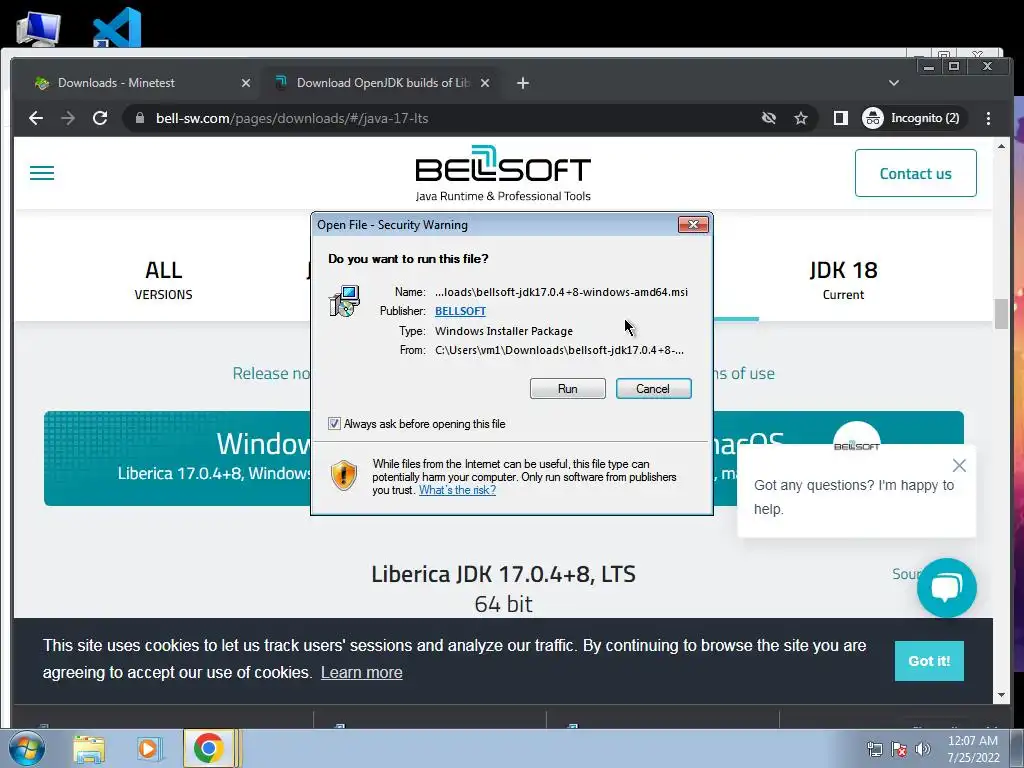The image size is (1024, 768).
Task: Click the volume speaker tray icon
Action: click(x=923, y=750)
